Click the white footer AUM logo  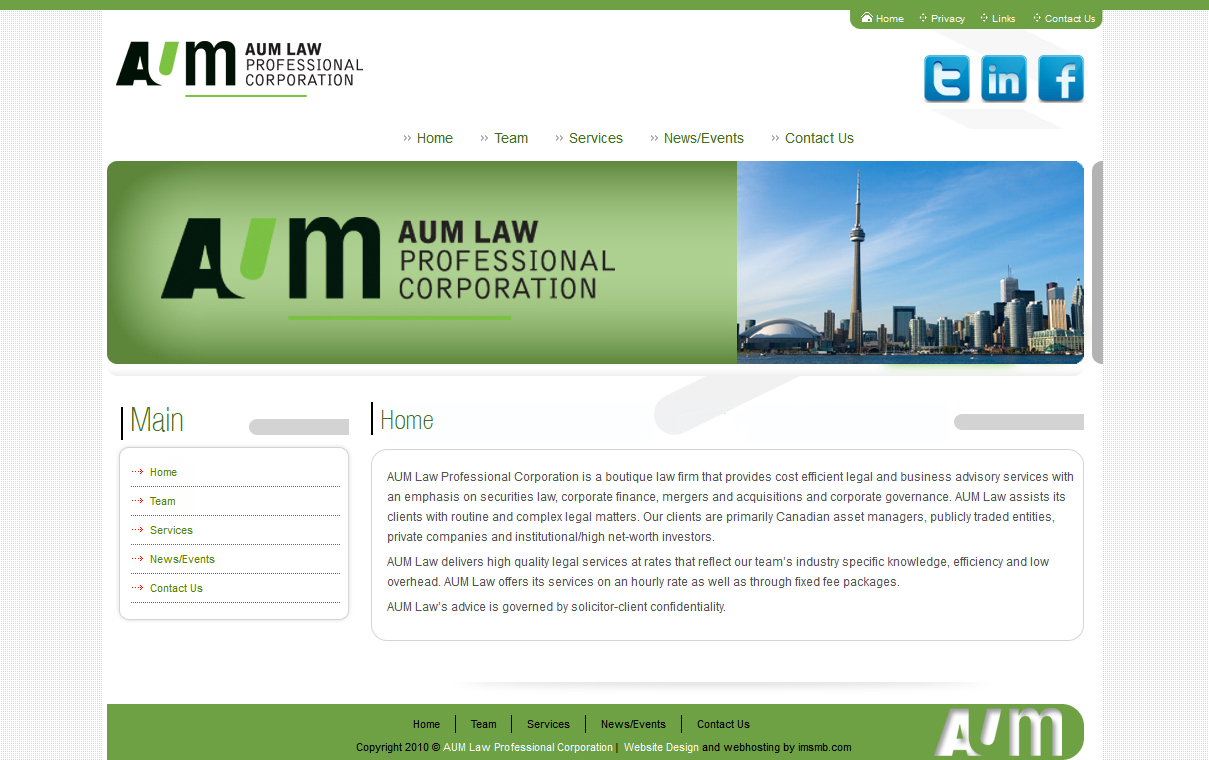pos(999,732)
